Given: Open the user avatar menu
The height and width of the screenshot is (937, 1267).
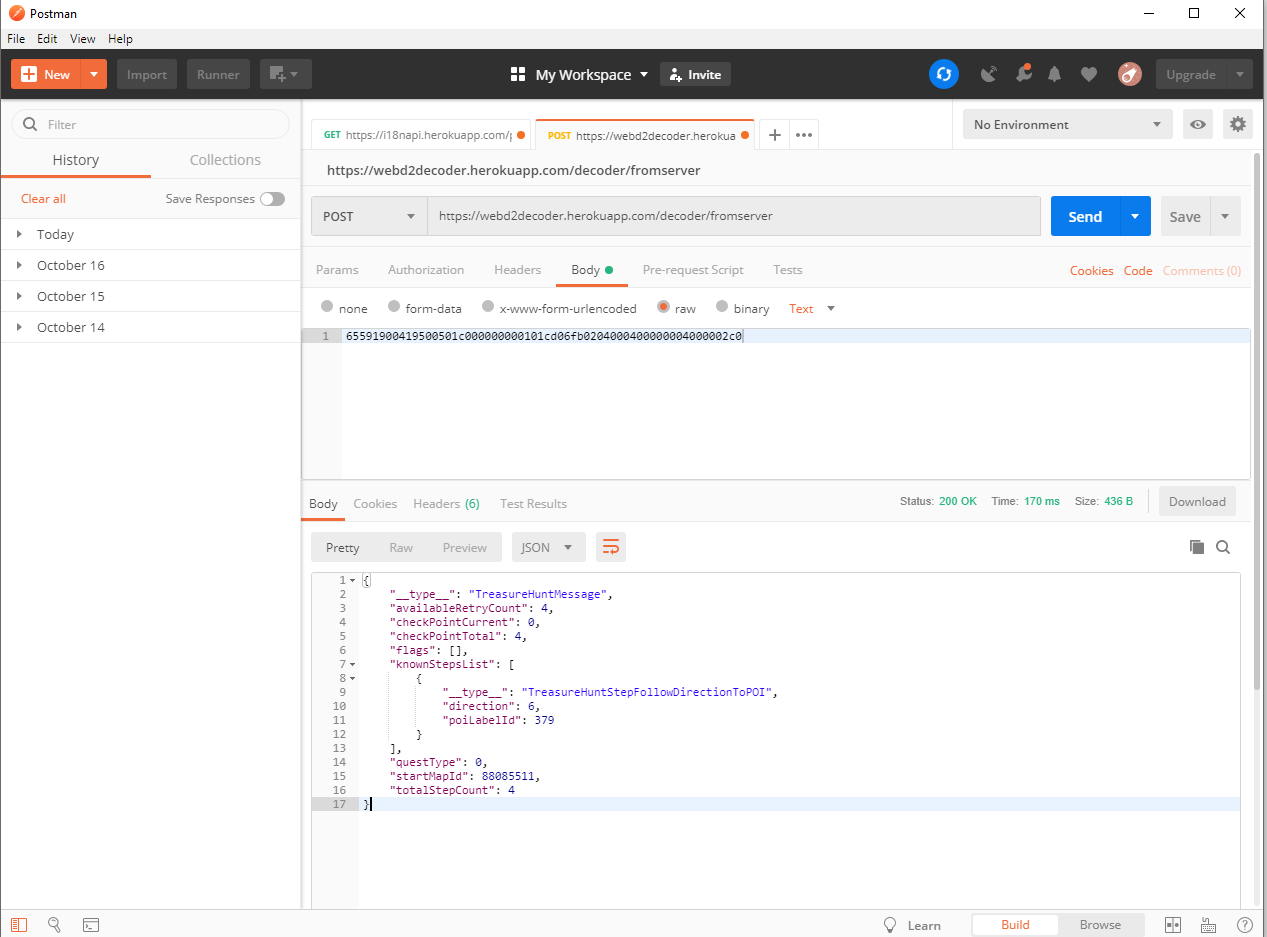Looking at the screenshot, I should point(1130,74).
